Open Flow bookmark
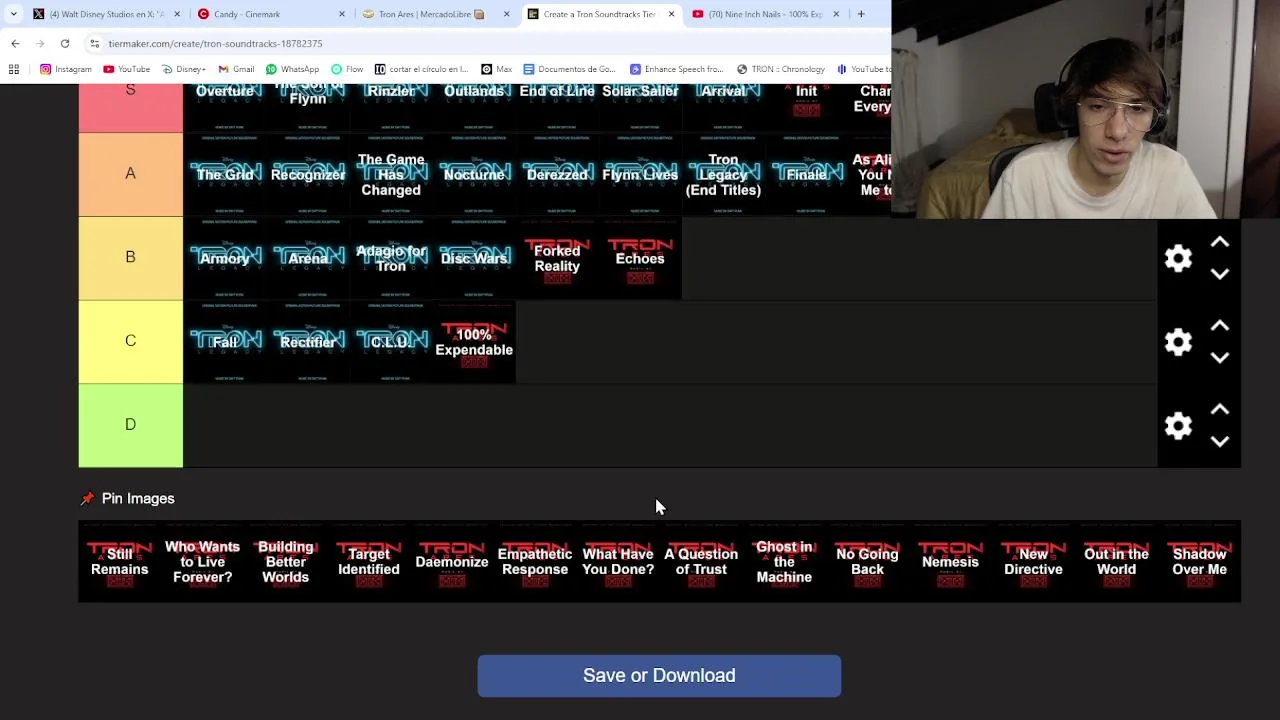This screenshot has width=1280, height=720. (346, 69)
